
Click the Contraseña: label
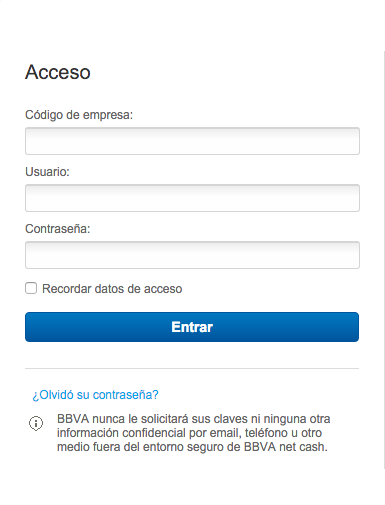tap(58, 229)
